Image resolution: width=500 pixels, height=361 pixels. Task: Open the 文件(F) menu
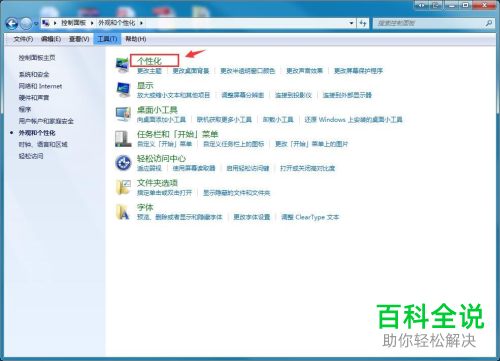point(23,39)
